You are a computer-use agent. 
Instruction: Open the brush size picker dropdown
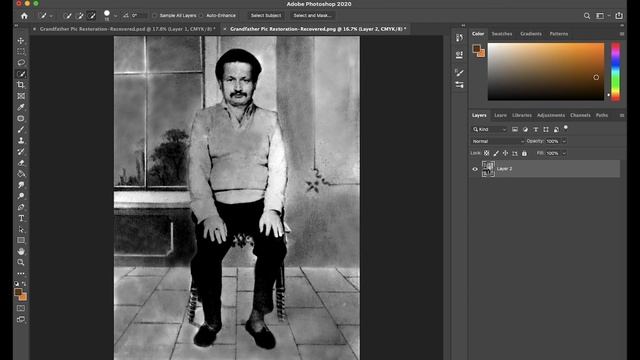[x=116, y=16]
